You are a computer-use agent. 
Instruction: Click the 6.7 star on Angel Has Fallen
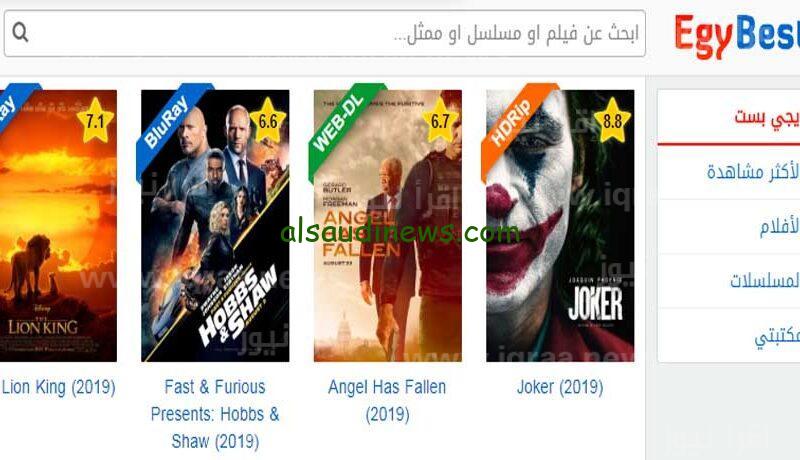(x=440, y=121)
